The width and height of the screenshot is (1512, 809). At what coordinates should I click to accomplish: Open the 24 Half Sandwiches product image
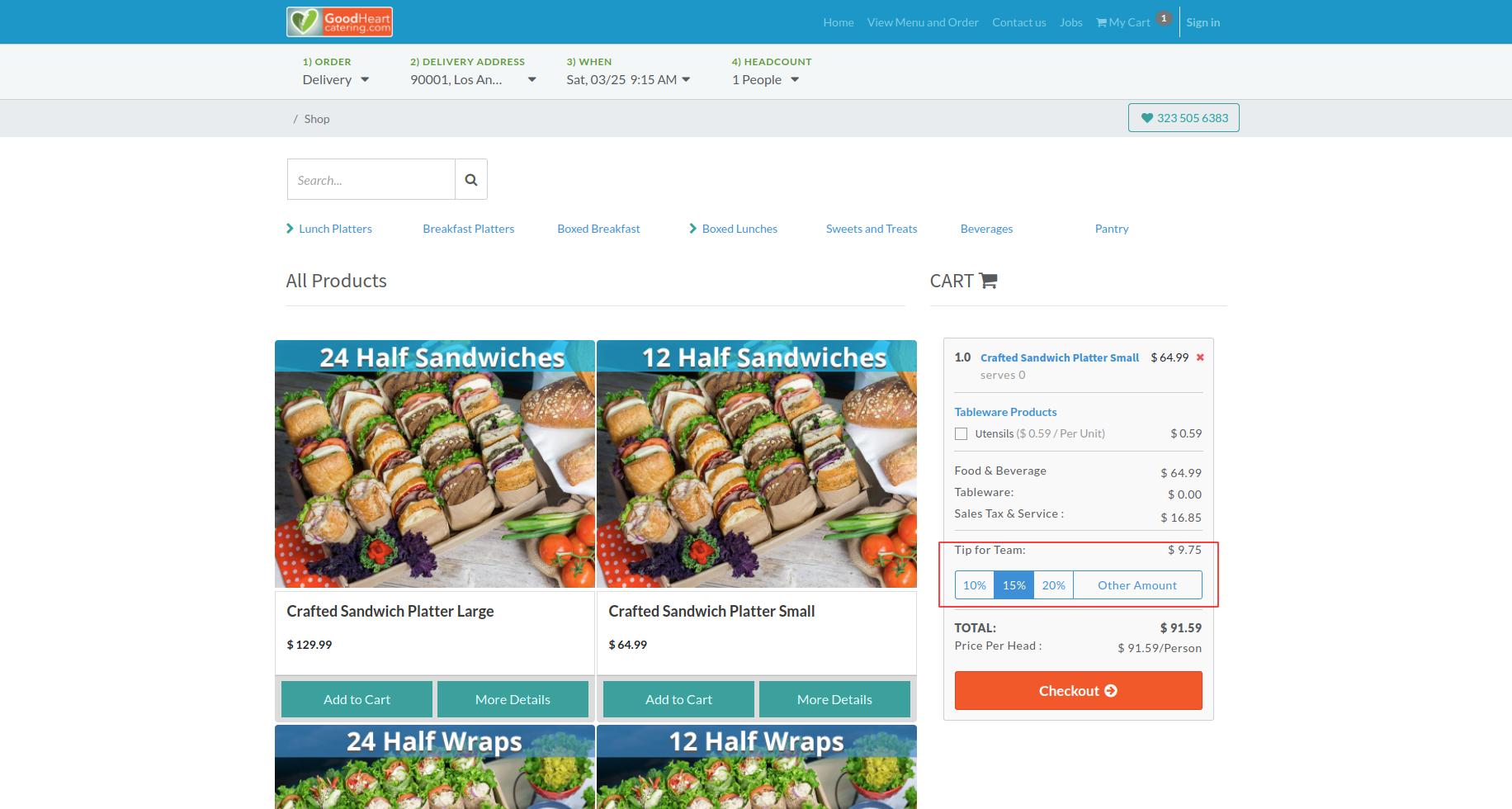pyautogui.click(x=435, y=464)
